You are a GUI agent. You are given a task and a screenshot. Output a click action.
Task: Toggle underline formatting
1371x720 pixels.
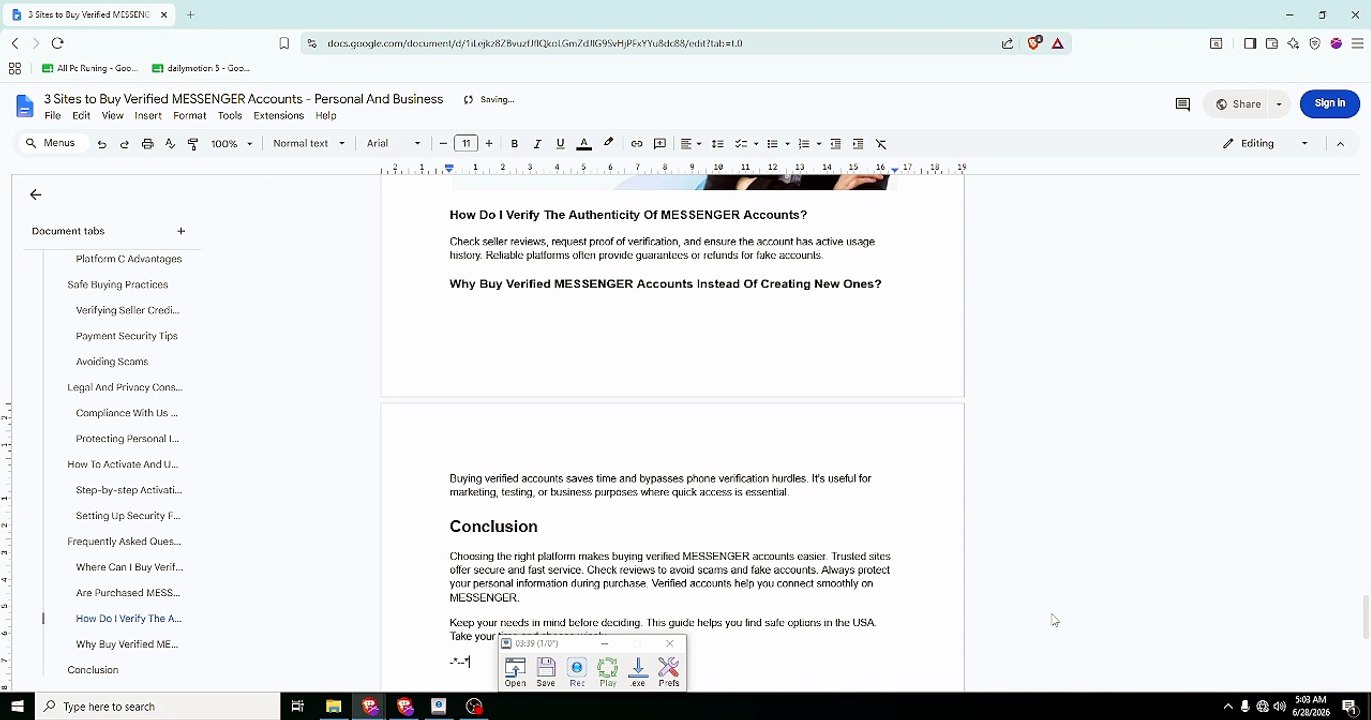point(560,144)
